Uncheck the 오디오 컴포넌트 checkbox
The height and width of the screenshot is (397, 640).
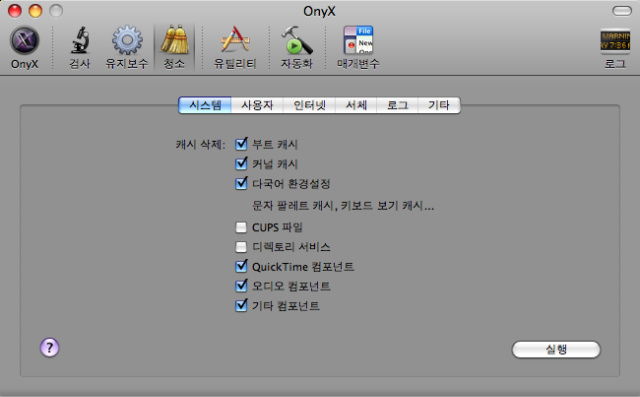[241, 286]
